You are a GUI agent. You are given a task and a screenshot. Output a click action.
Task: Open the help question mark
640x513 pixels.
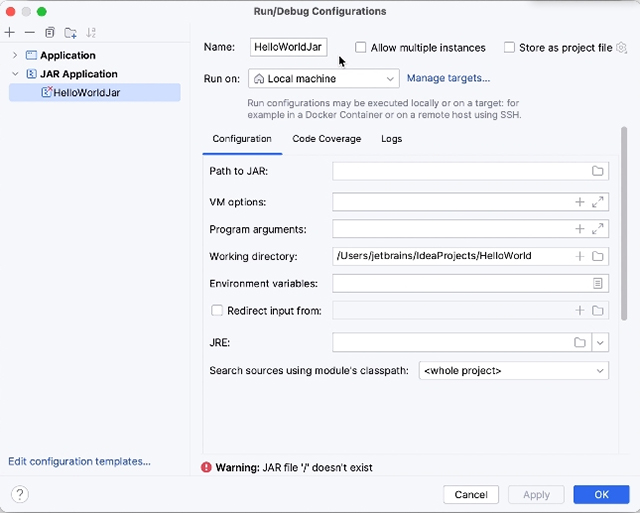point(20,494)
